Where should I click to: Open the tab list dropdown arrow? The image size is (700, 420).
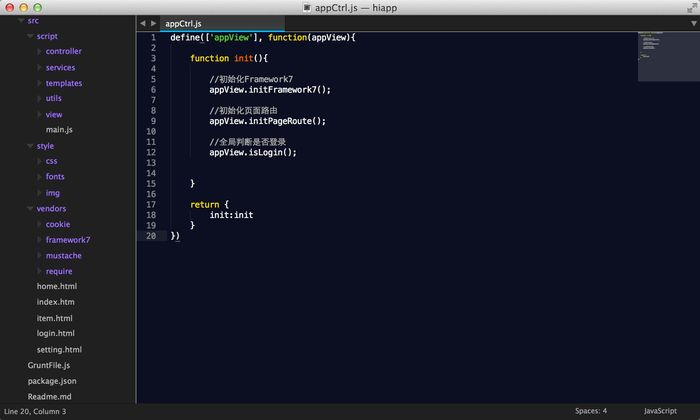click(x=694, y=23)
